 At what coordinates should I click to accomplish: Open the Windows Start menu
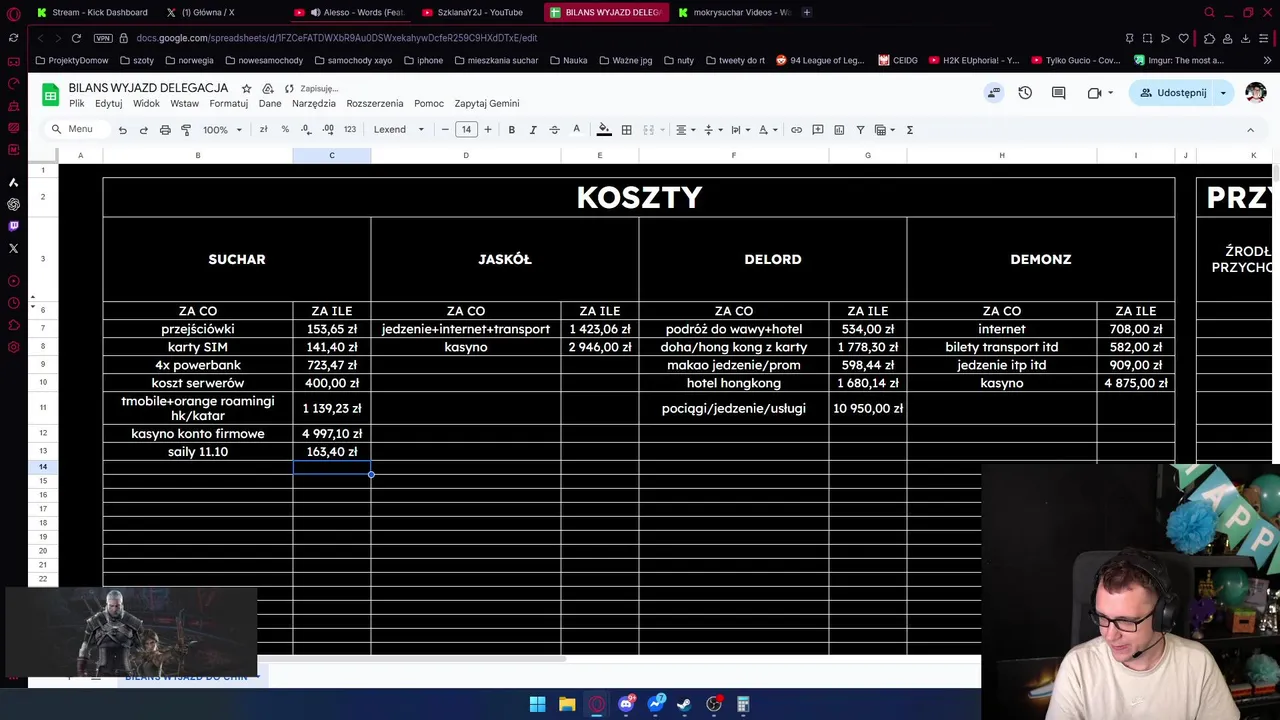[537, 704]
